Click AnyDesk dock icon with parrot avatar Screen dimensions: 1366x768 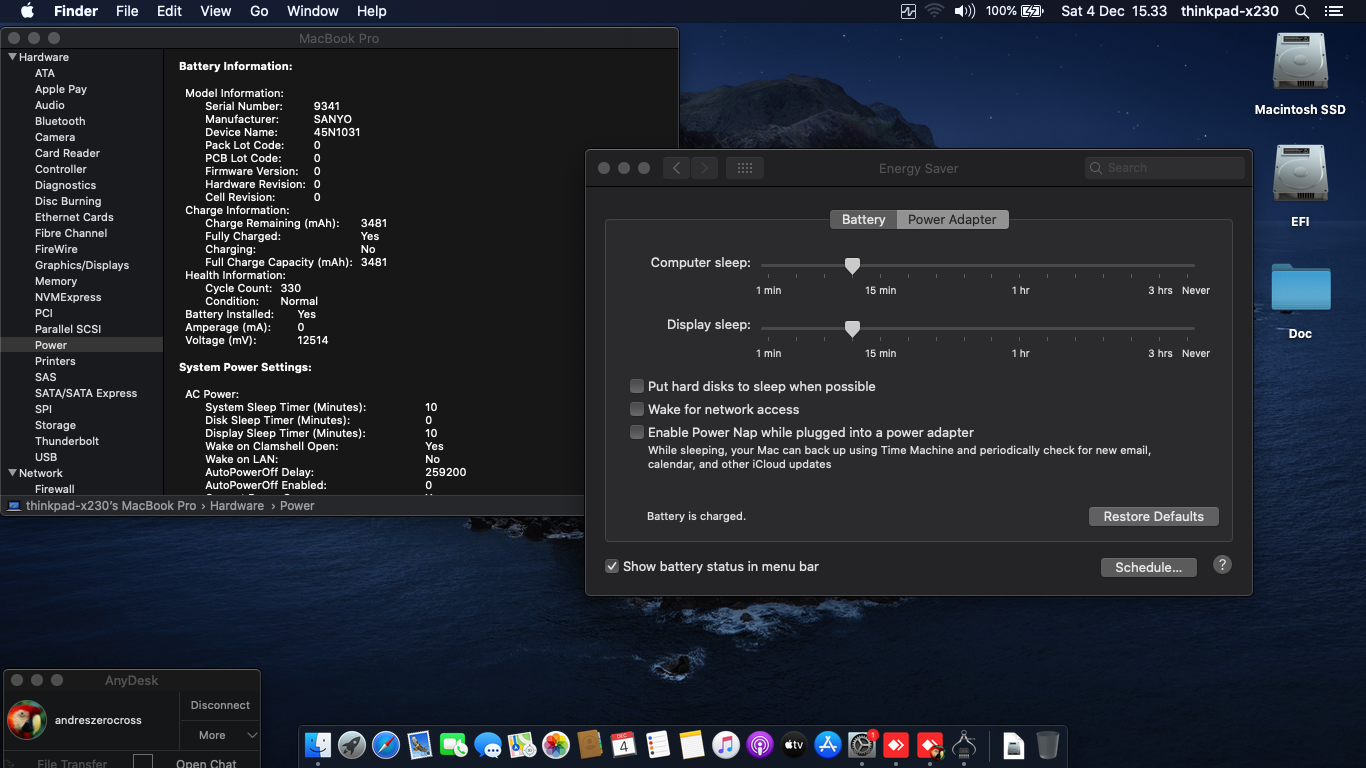930,744
